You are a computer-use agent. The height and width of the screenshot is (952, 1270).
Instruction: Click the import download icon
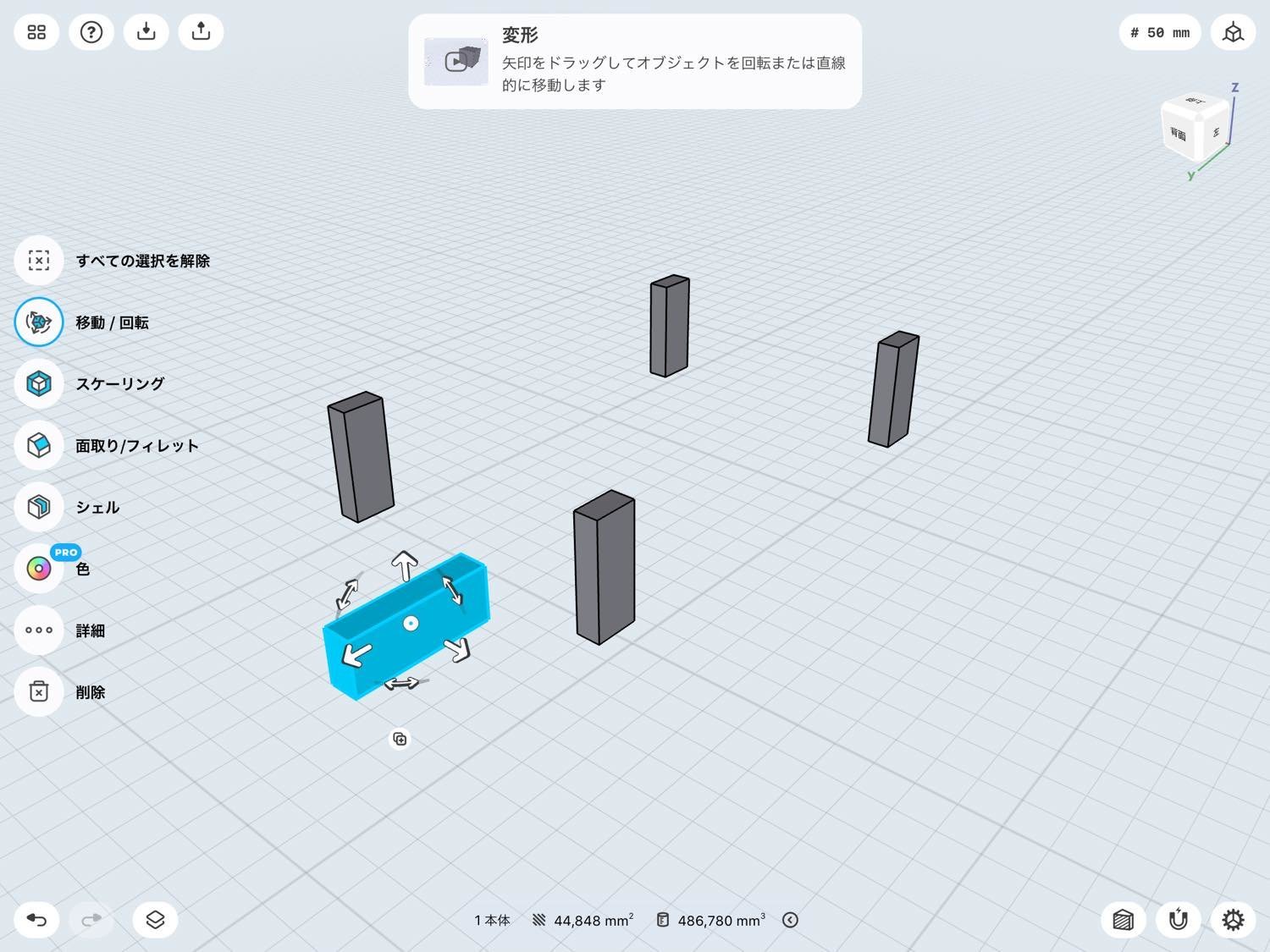coord(146,32)
